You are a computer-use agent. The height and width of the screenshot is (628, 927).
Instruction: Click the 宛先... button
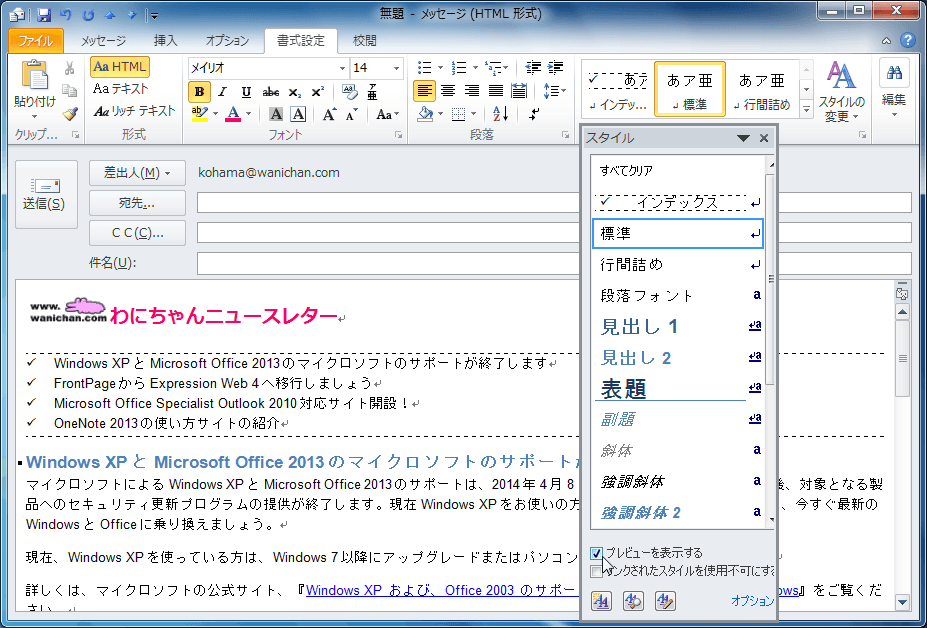coord(137,203)
